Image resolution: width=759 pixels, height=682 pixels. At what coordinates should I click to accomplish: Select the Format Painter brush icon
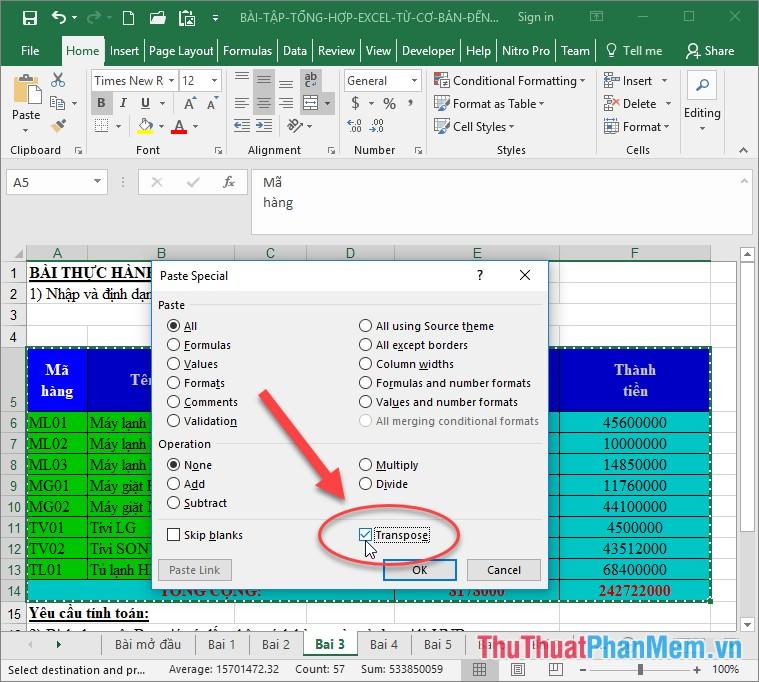(x=58, y=126)
